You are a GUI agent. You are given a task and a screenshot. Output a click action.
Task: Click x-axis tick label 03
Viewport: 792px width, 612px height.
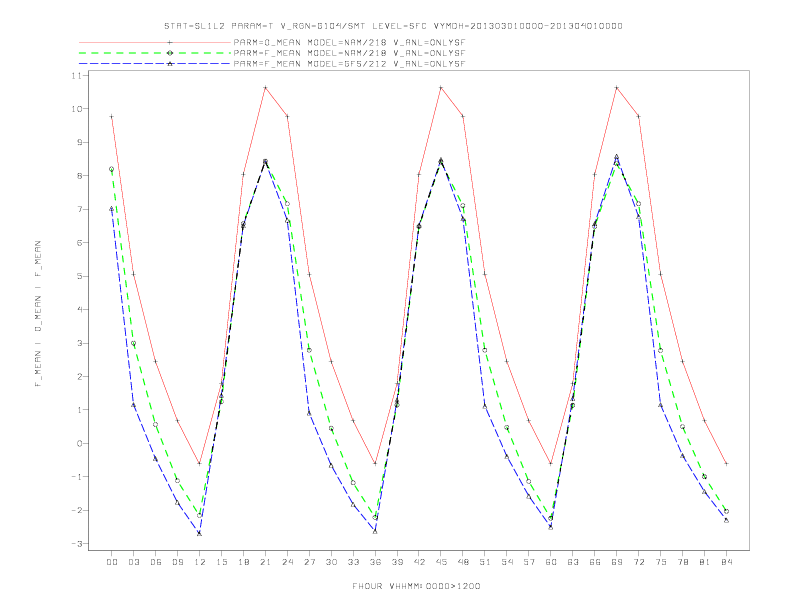tap(133, 562)
